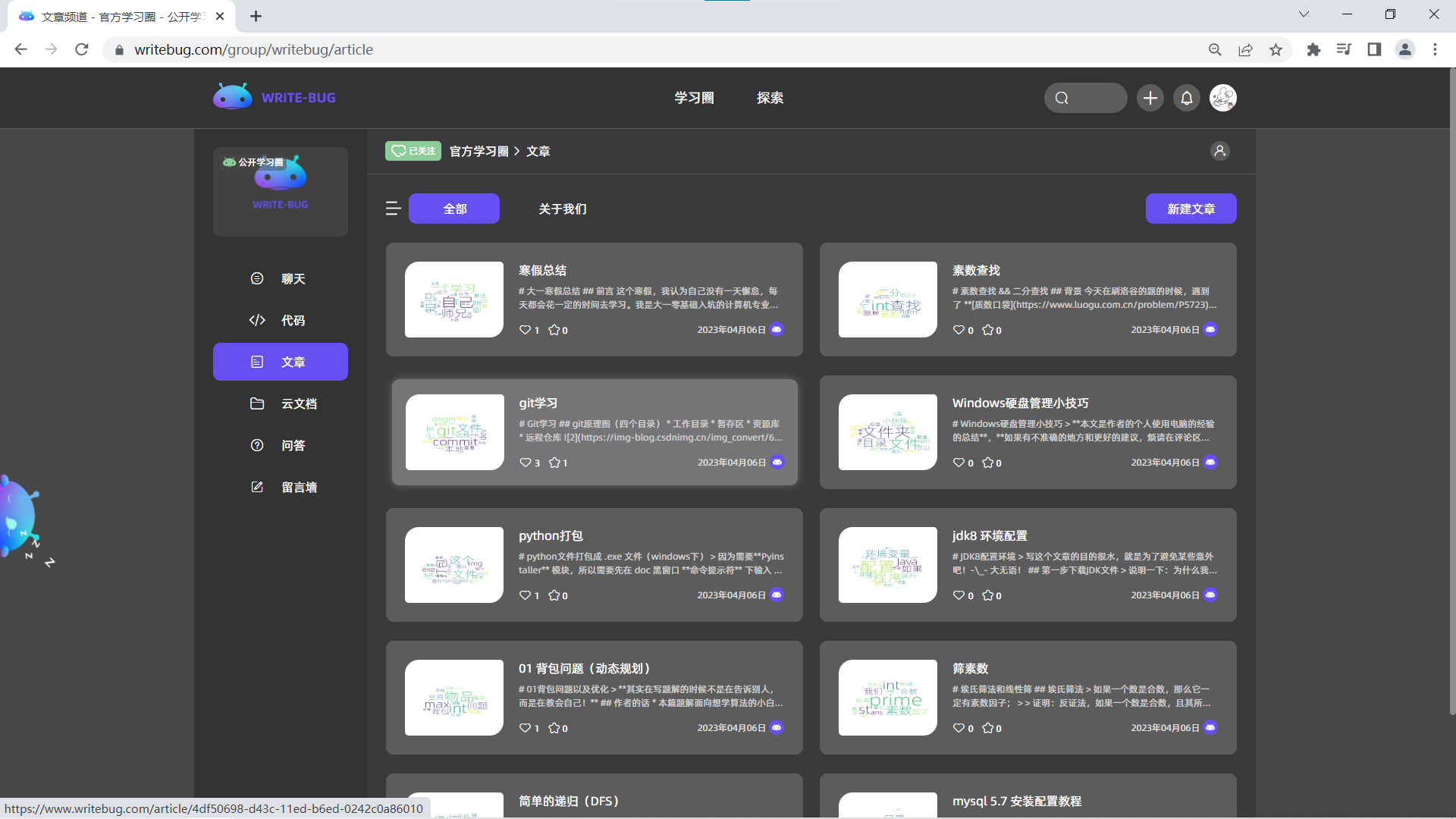Open Chrome three-dot menu
The height and width of the screenshot is (819, 1456).
pos(1435,49)
